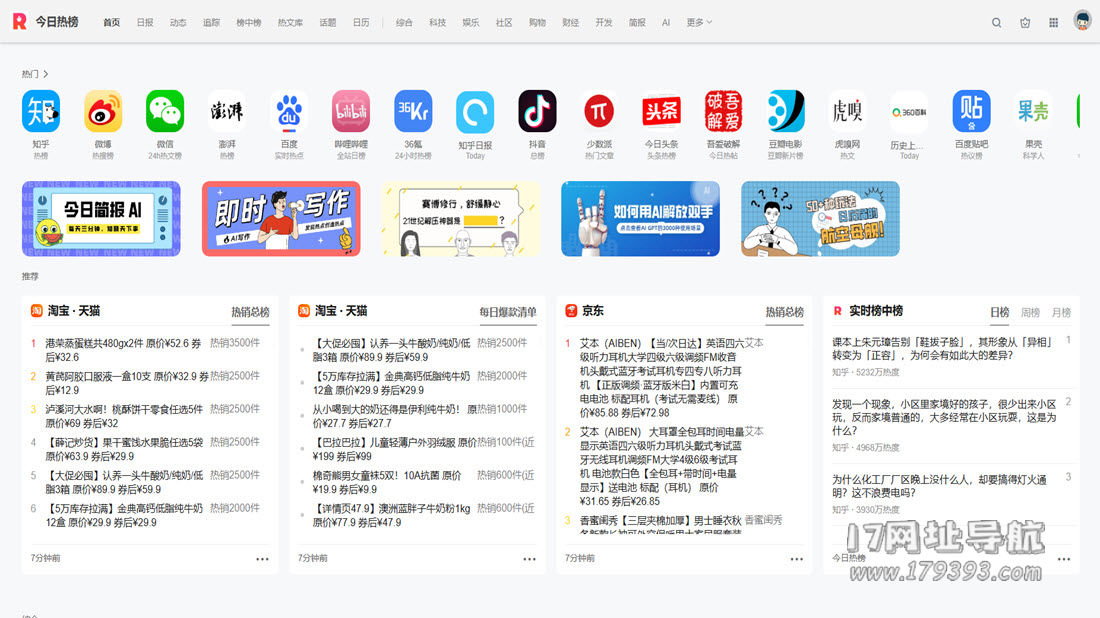
Task: Open the apps grid icon in header
Action: pyautogui.click(x=1053, y=22)
